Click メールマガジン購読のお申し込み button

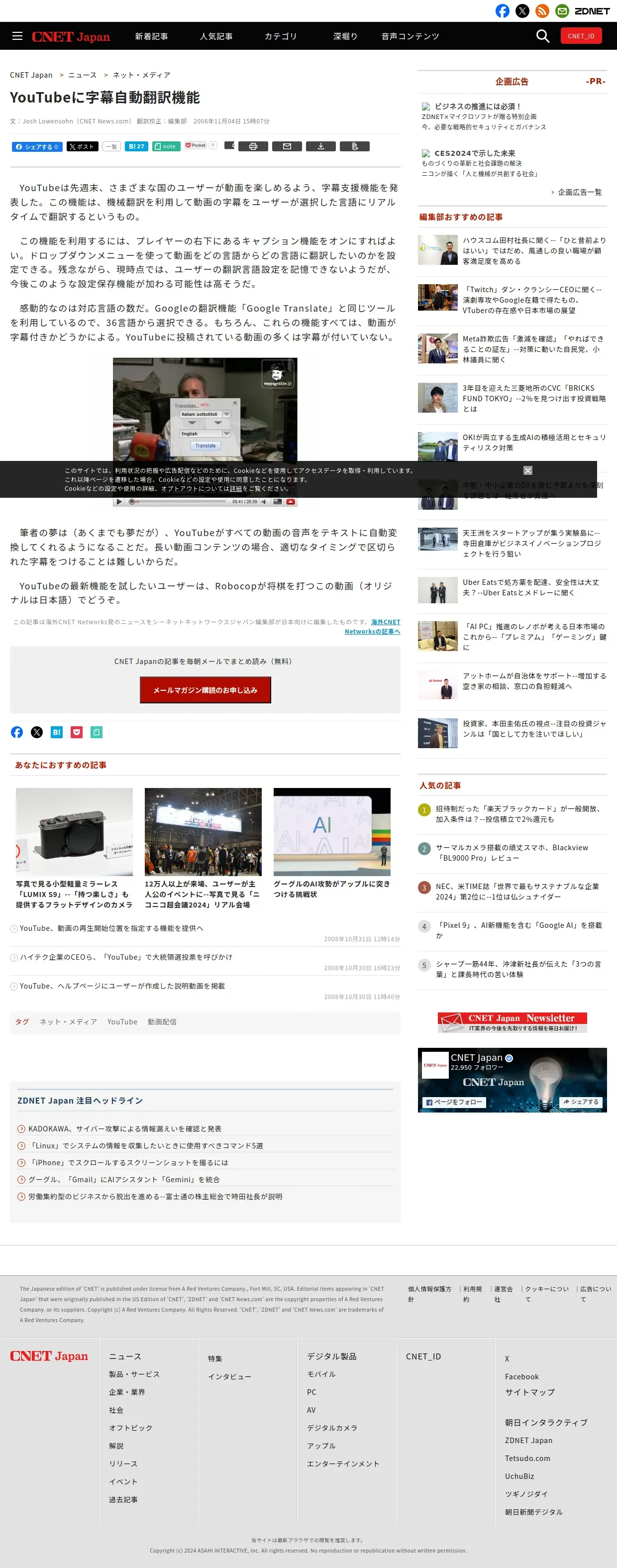pyautogui.click(x=205, y=690)
